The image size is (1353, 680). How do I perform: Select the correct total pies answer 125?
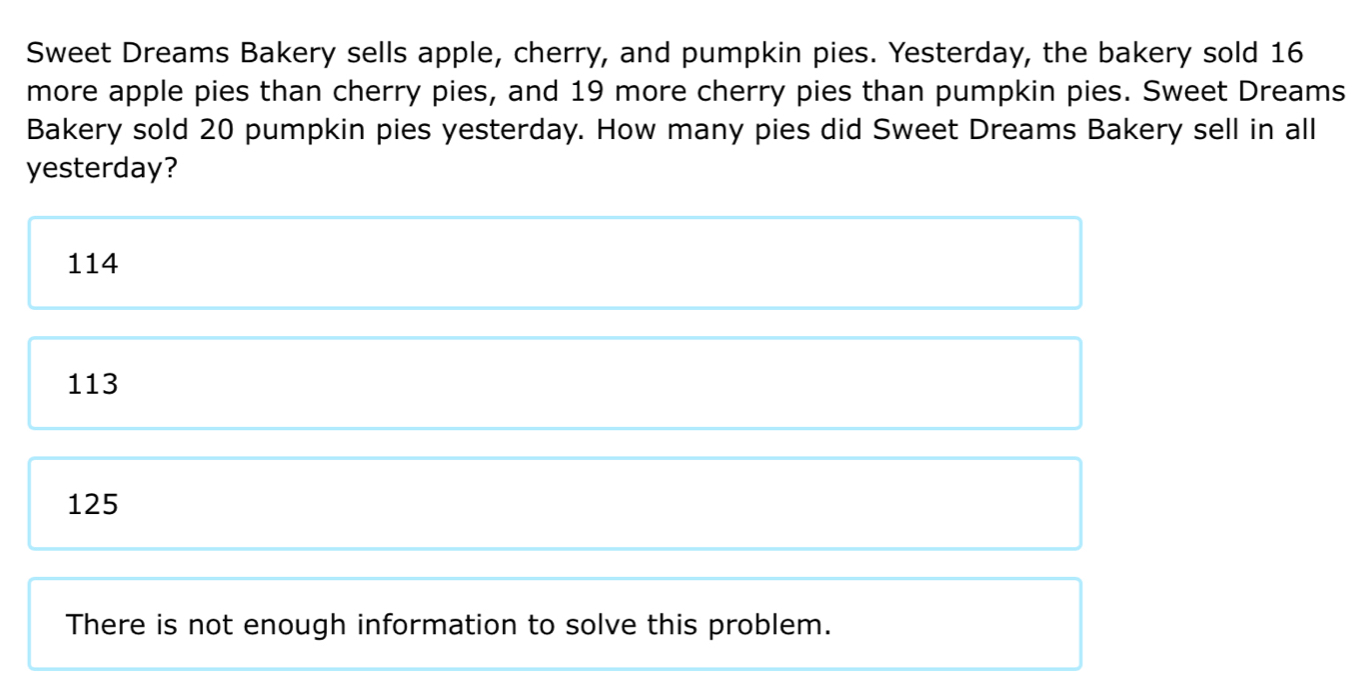point(555,503)
